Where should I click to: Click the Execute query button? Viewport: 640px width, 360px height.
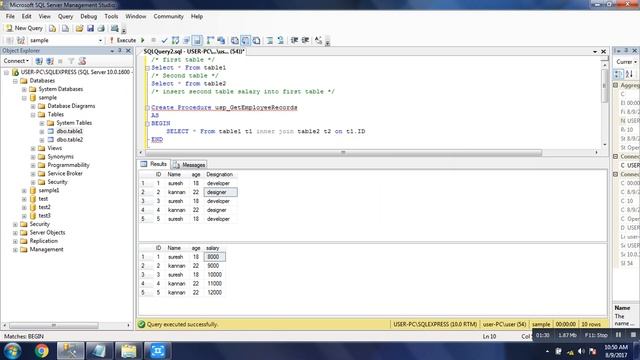[122, 40]
